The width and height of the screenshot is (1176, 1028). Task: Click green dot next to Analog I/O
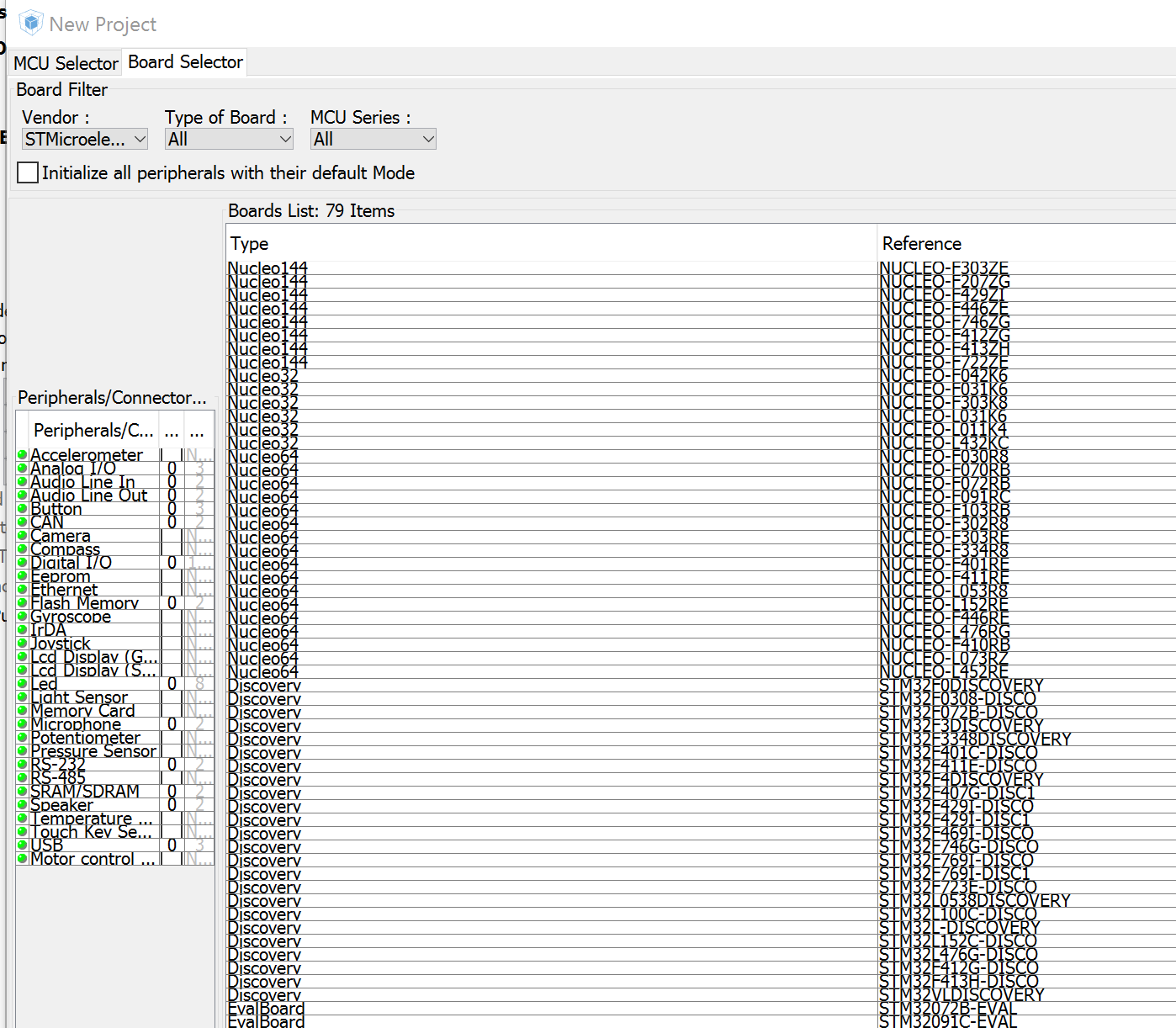pos(23,469)
